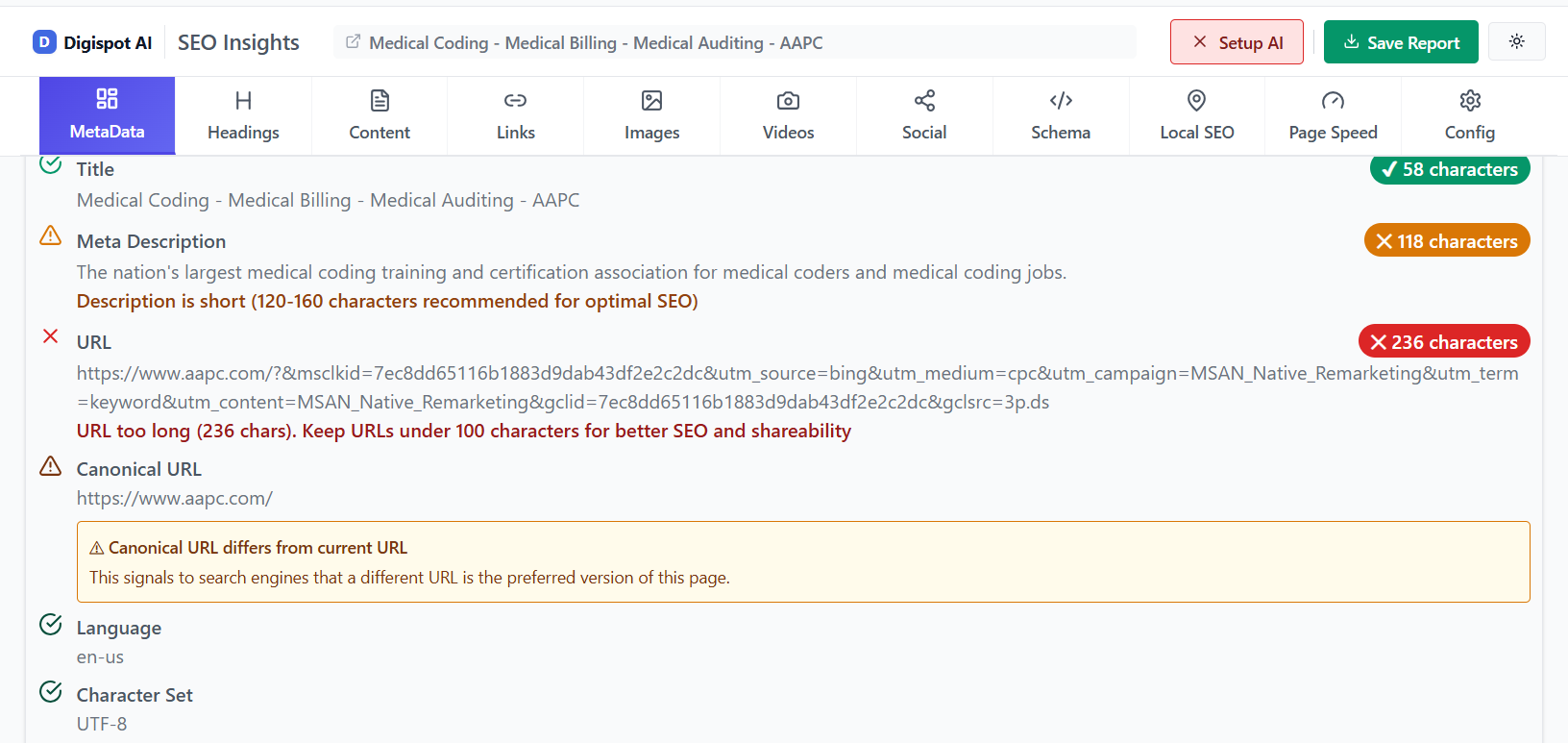The height and width of the screenshot is (743, 1568).
Task: Switch to the Headings tab
Action: pyautogui.click(x=243, y=115)
